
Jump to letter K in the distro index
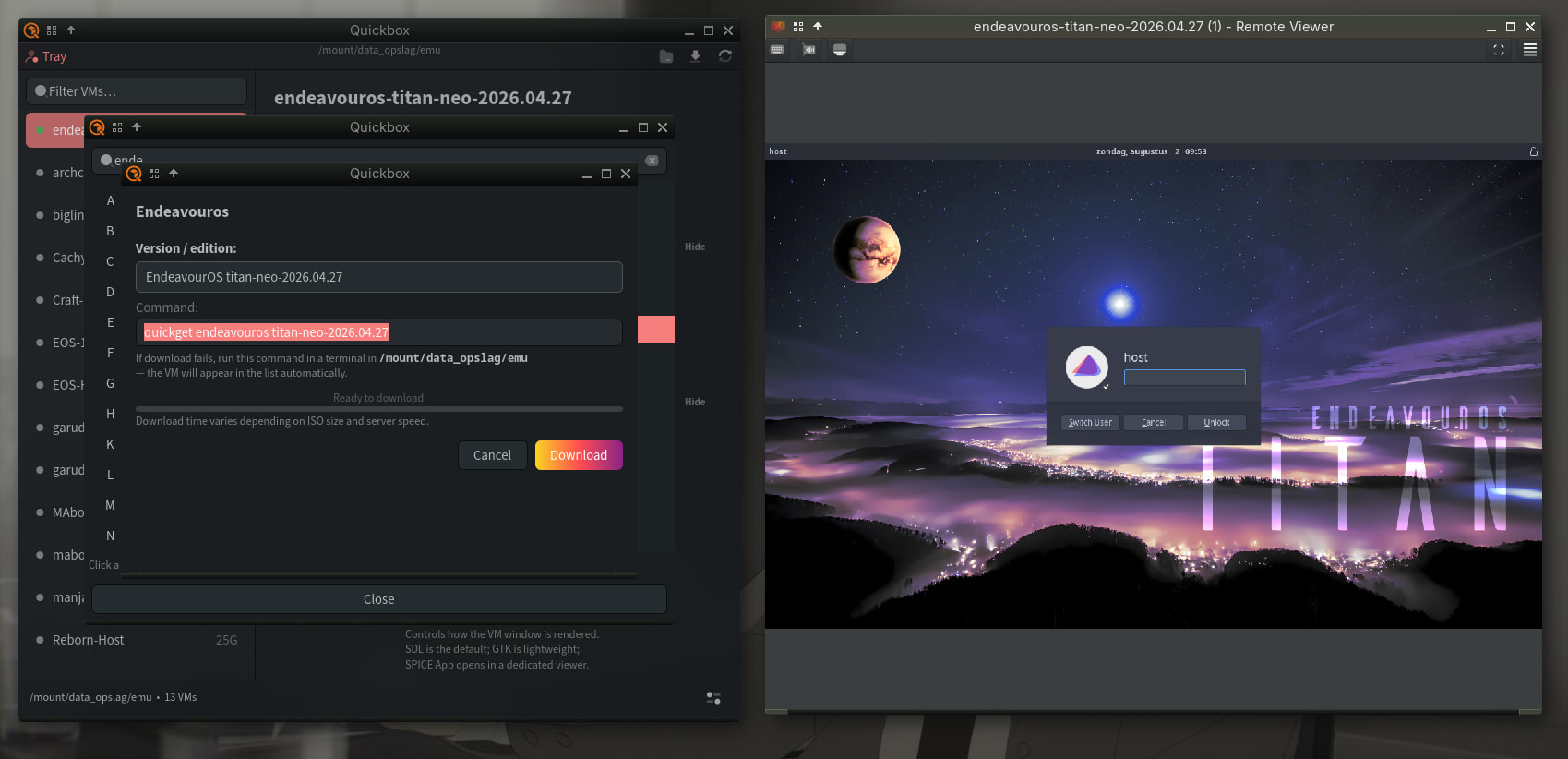coord(111,444)
